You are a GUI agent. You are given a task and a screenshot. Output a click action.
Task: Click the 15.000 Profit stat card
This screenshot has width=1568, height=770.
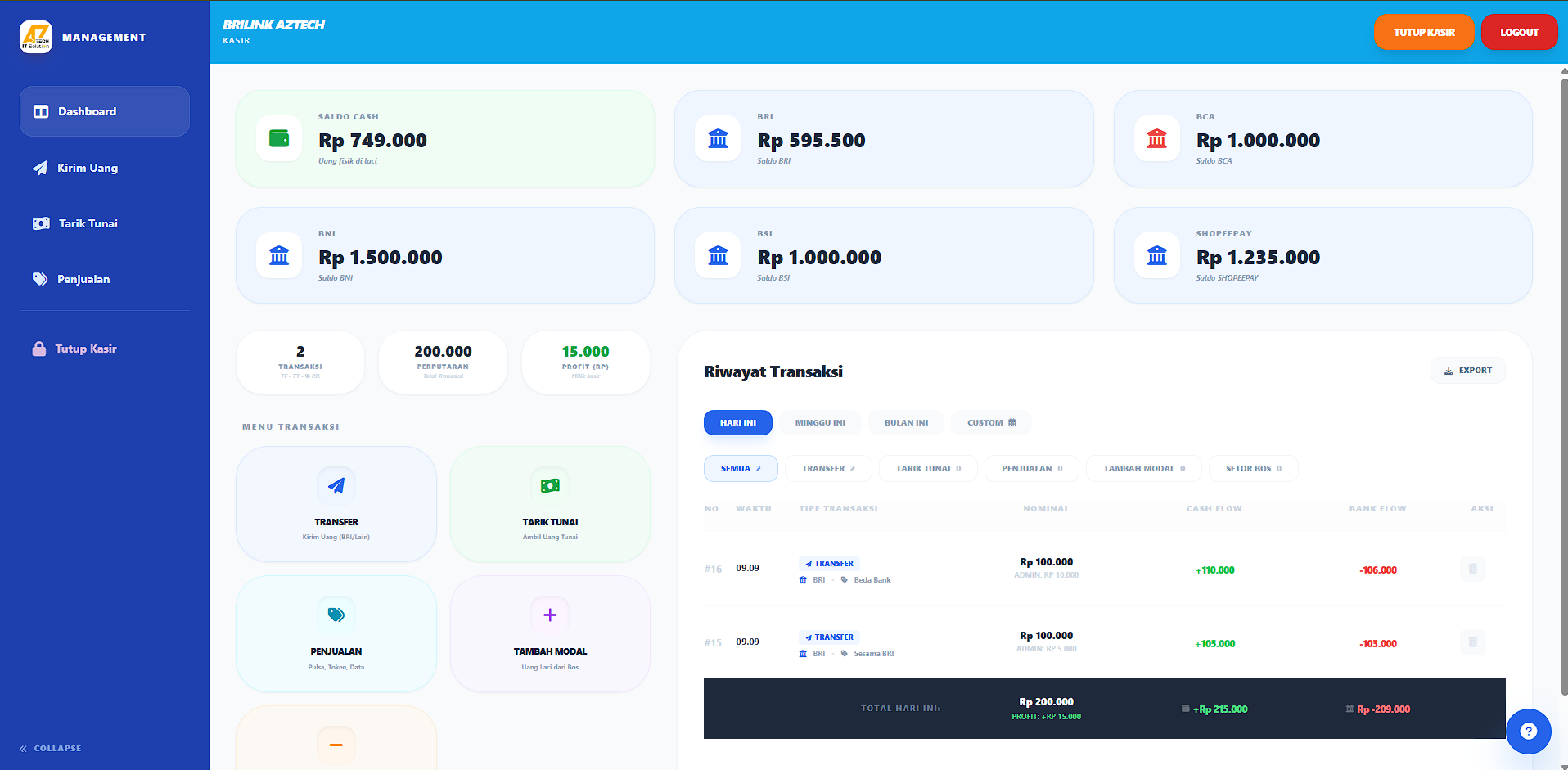(x=586, y=362)
